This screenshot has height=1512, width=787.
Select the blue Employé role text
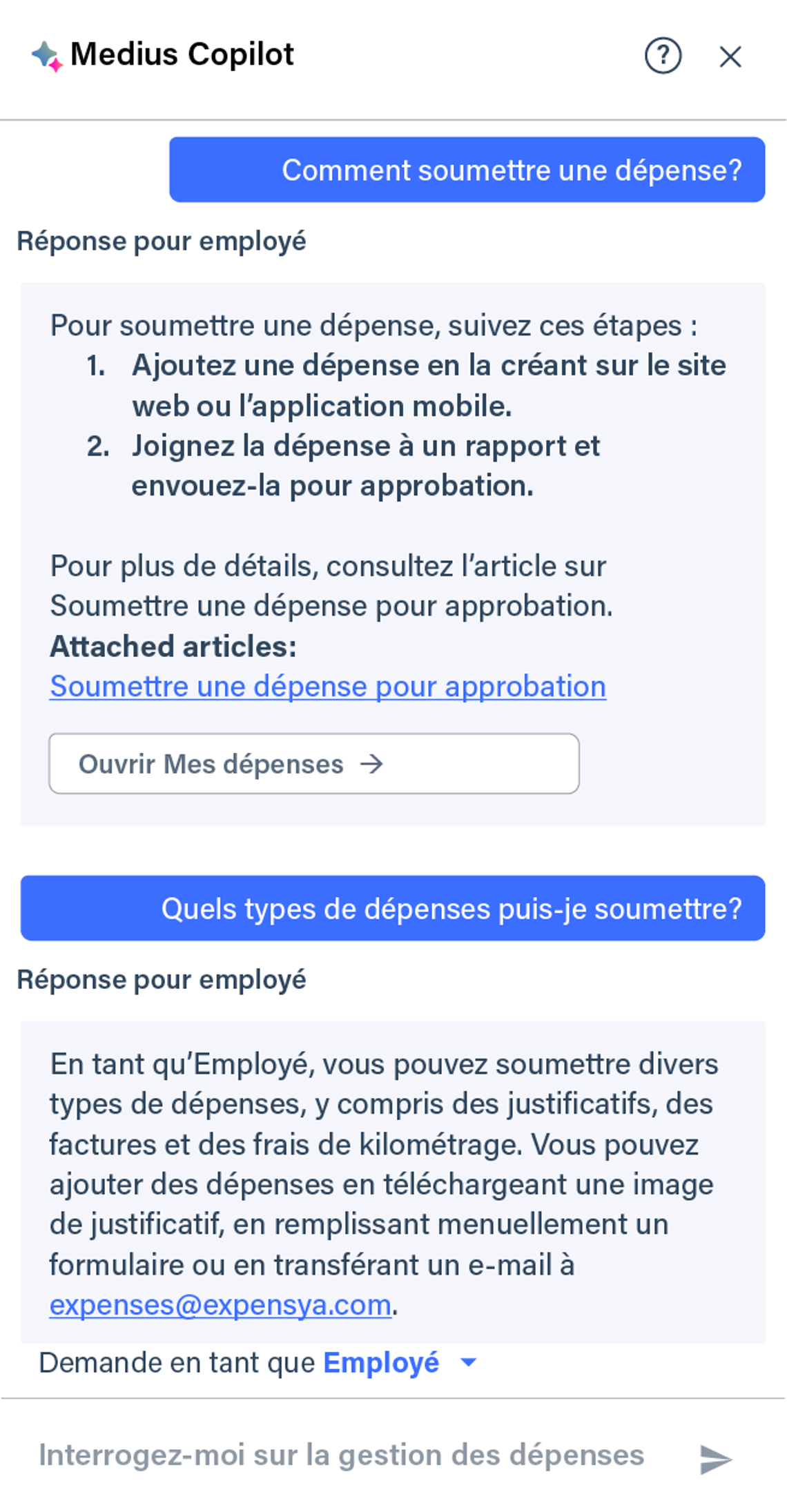click(x=381, y=1363)
